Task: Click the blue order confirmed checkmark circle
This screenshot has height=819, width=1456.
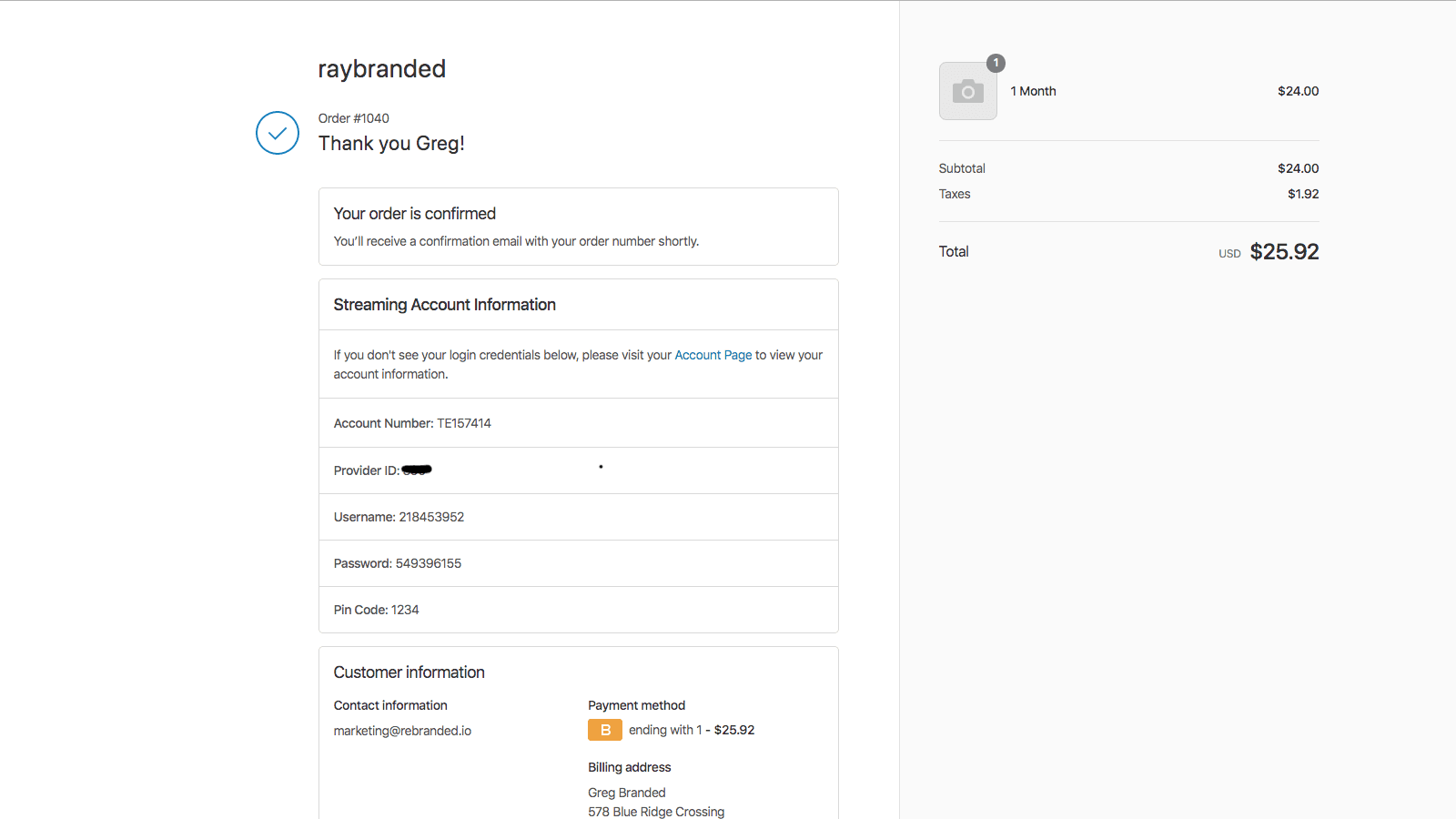Action: click(277, 133)
